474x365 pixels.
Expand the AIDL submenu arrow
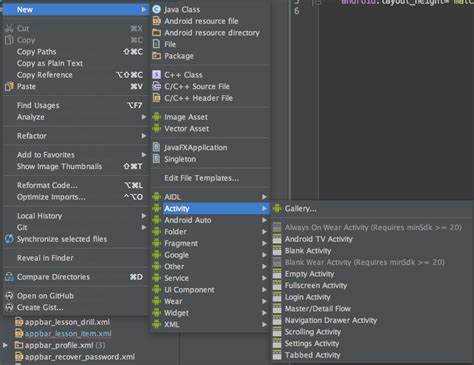pyautogui.click(x=264, y=197)
